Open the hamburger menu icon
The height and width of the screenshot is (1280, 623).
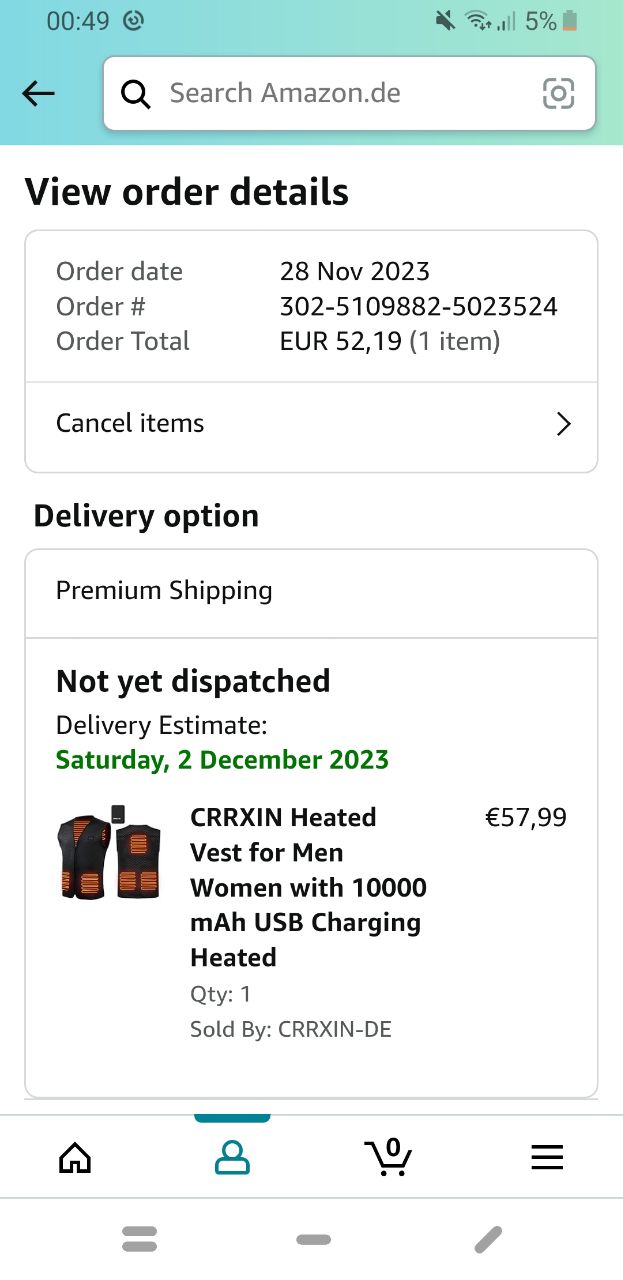point(546,1158)
